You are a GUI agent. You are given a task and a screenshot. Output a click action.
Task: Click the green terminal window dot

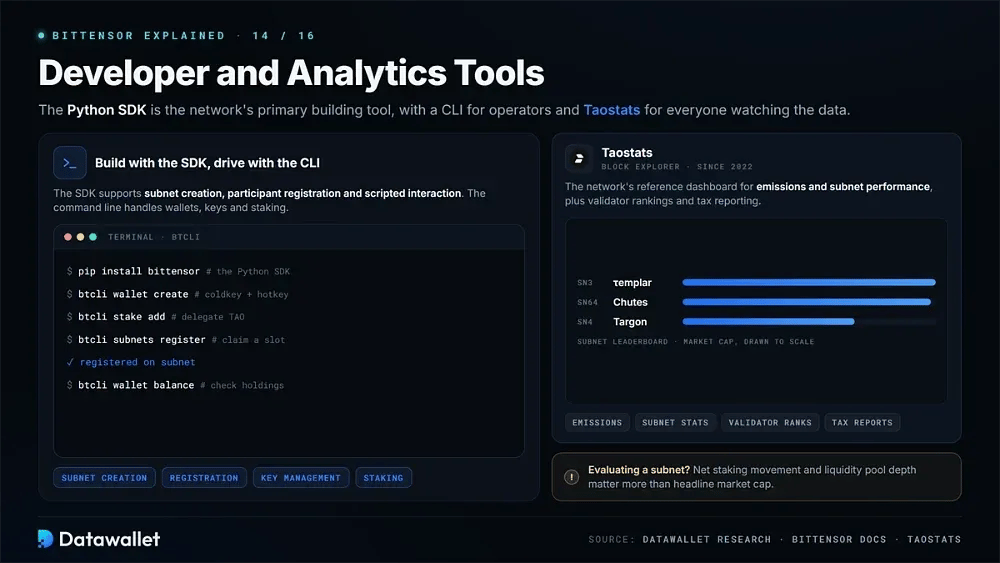tap(93, 237)
